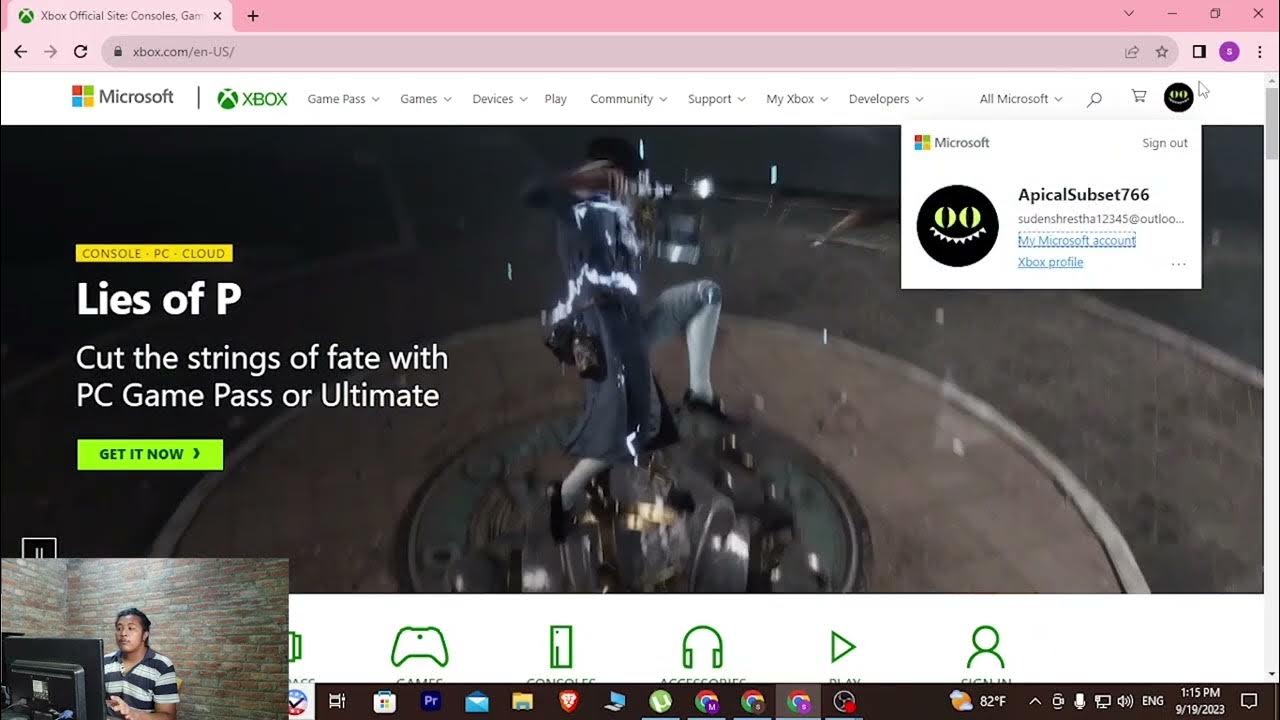Open Task View on the taskbar
This screenshot has width=1280, height=720.
coord(337,702)
